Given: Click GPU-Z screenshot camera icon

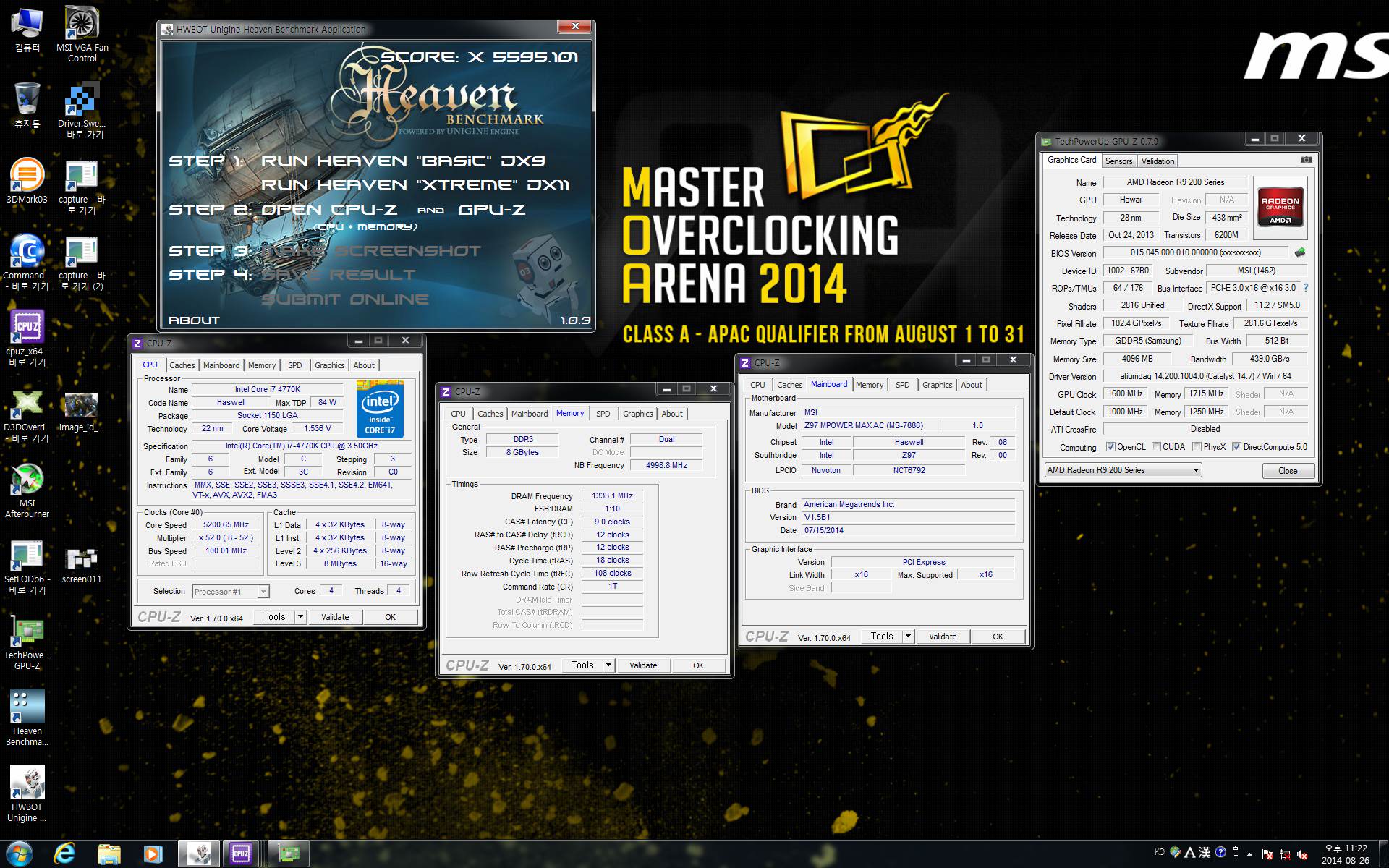Looking at the screenshot, I should 1306,160.
